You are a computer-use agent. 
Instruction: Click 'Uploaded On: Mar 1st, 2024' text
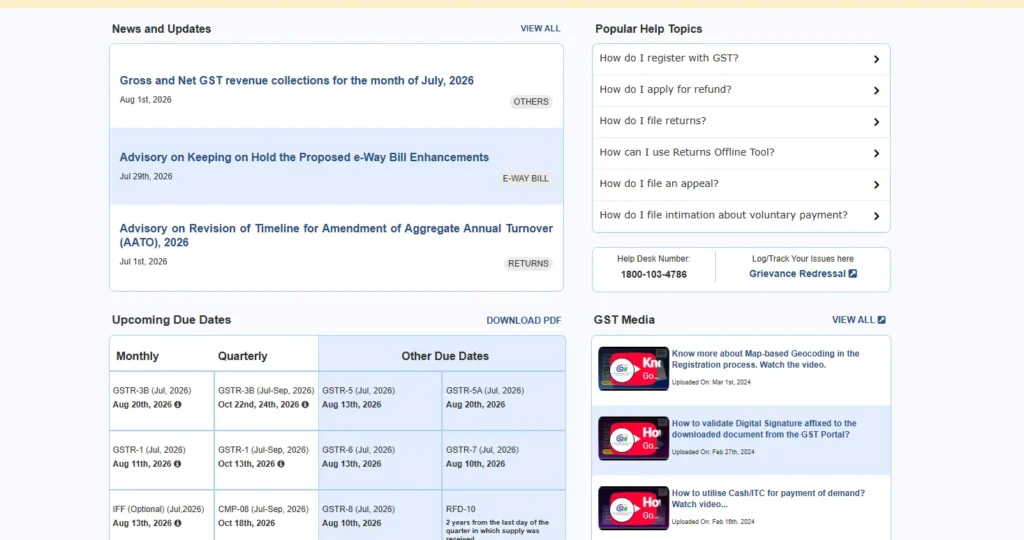click(x=711, y=382)
